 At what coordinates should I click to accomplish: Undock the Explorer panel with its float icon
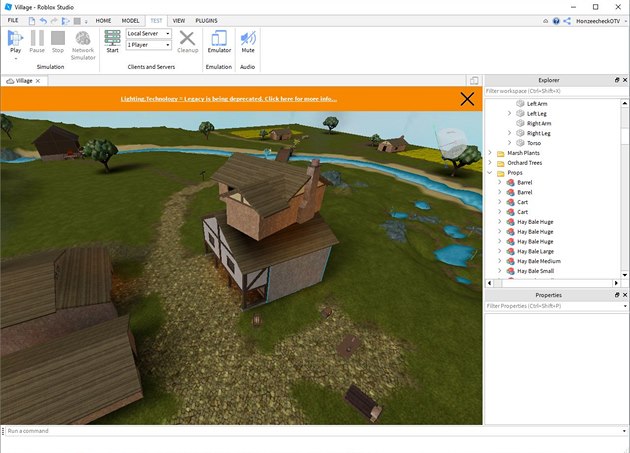click(617, 80)
